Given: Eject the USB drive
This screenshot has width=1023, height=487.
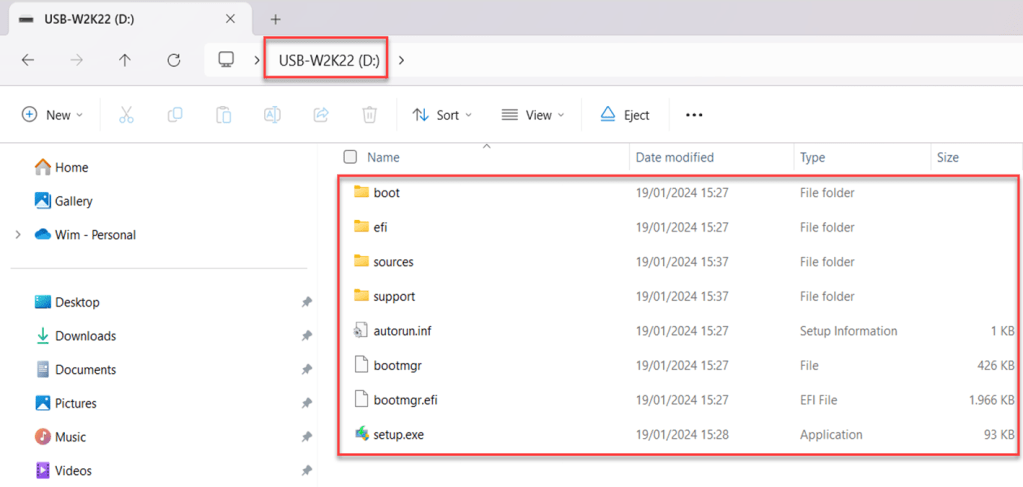Looking at the screenshot, I should (625, 115).
